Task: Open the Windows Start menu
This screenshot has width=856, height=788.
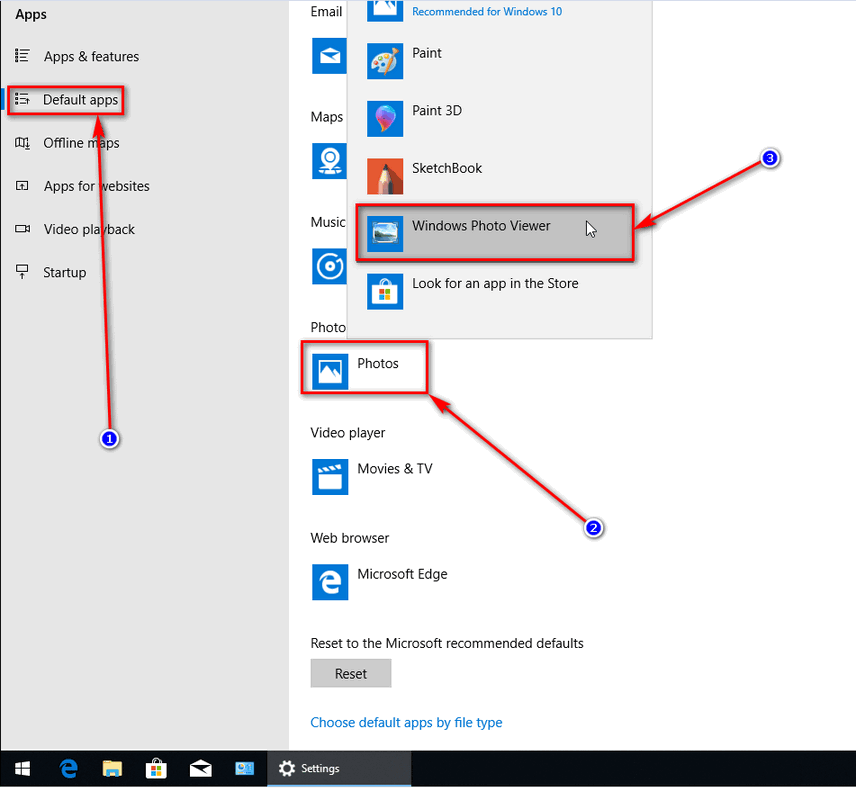Action: coord(22,769)
